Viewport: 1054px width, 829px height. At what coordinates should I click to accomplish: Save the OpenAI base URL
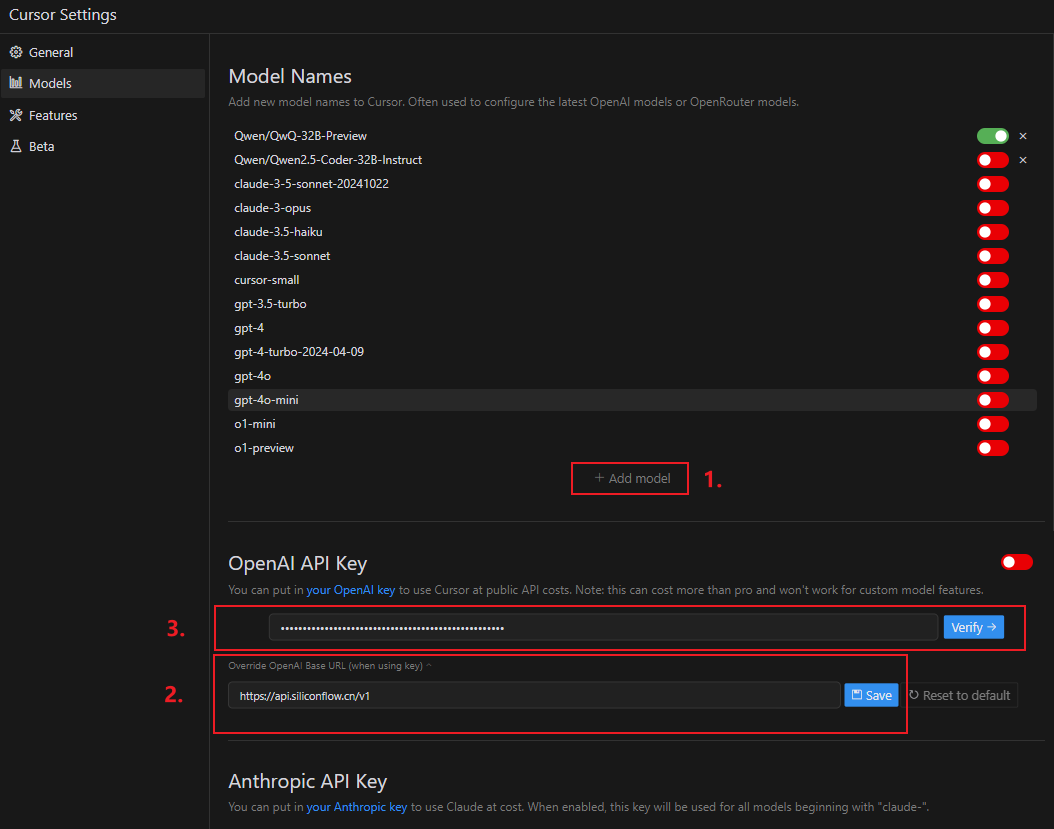pyautogui.click(x=871, y=695)
